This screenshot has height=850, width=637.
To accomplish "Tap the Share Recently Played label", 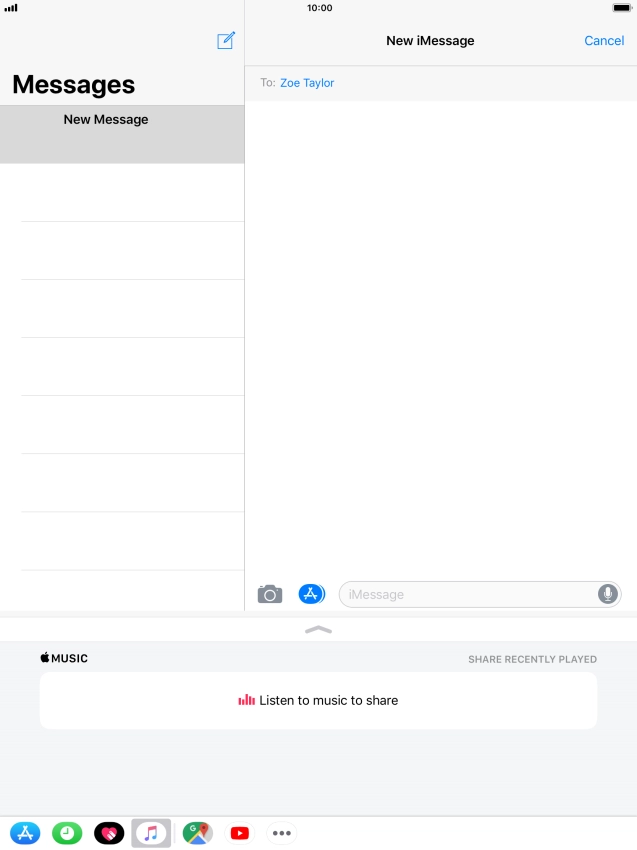I will click(x=532, y=659).
